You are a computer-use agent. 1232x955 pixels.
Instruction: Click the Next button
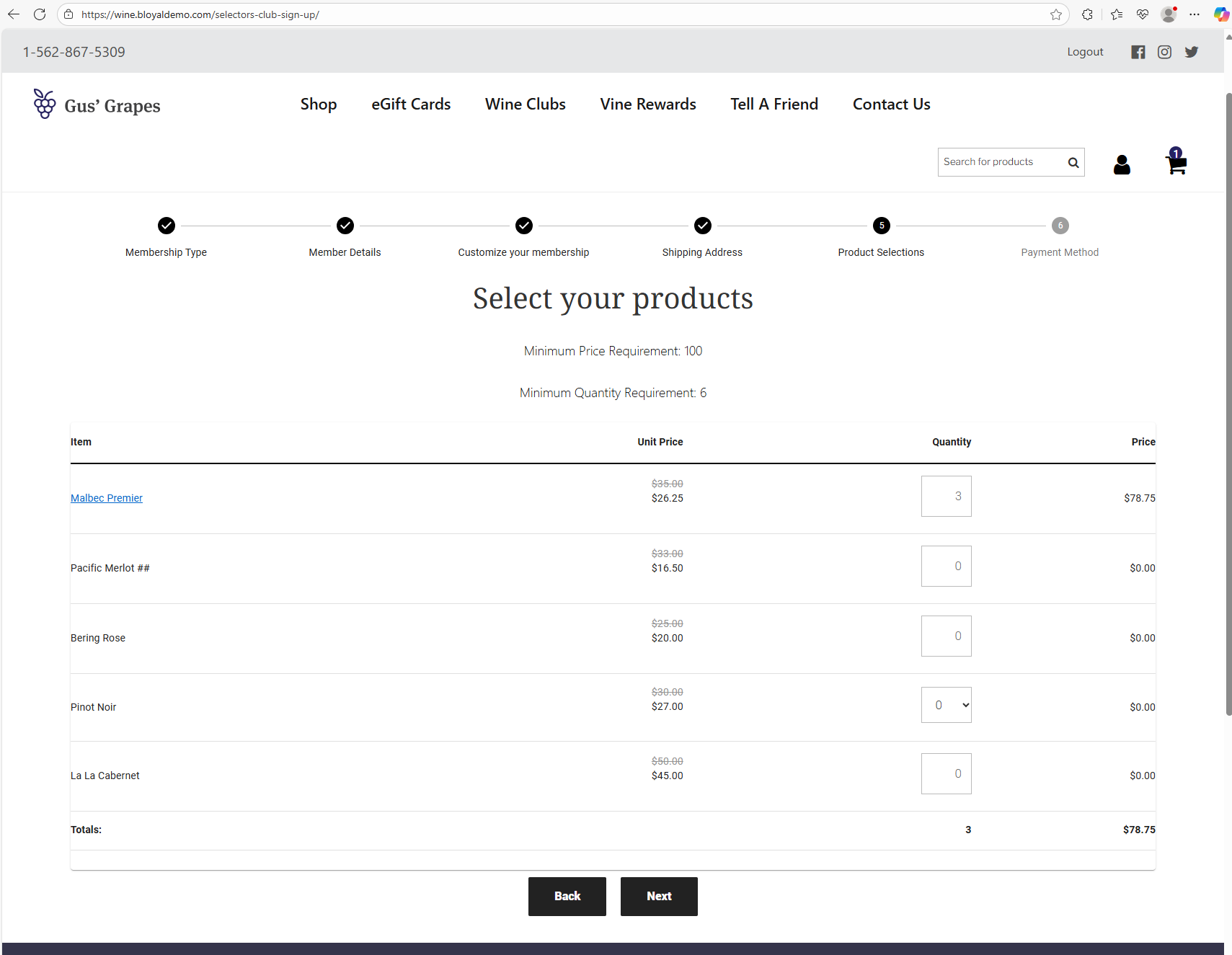(658, 896)
